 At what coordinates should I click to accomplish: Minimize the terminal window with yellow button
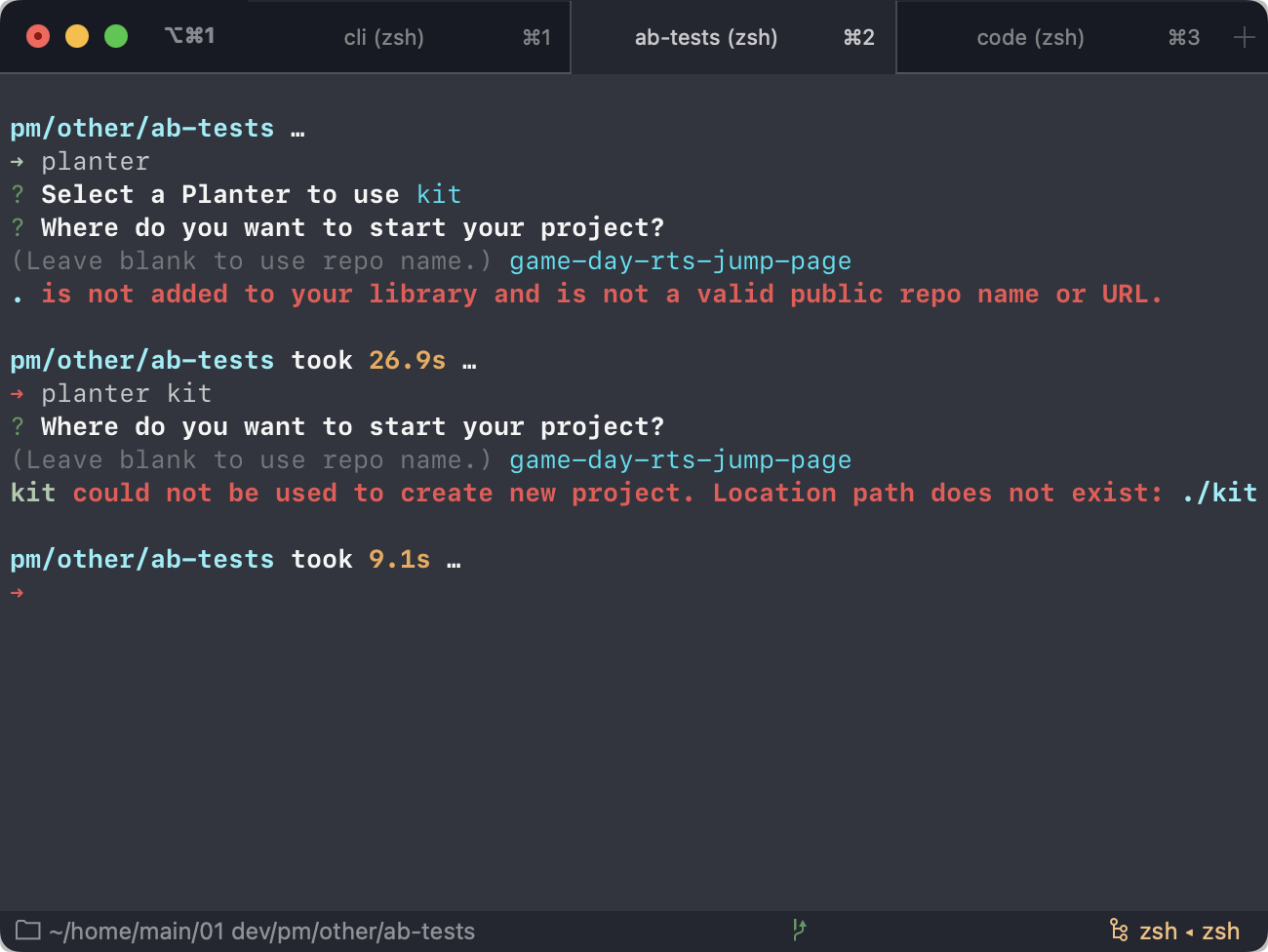click(x=77, y=36)
